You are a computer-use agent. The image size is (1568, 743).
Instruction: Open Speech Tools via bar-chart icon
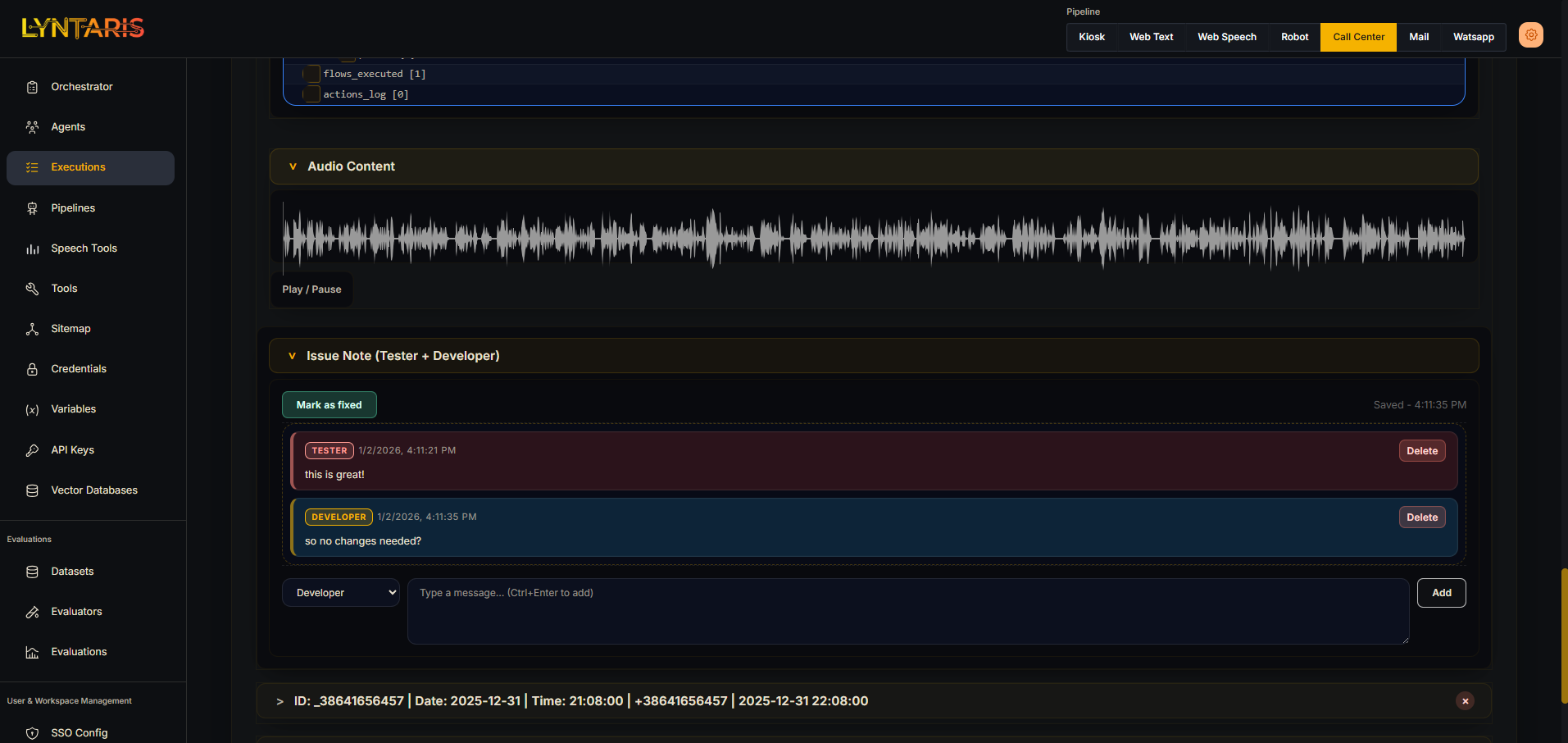click(32, 248)
